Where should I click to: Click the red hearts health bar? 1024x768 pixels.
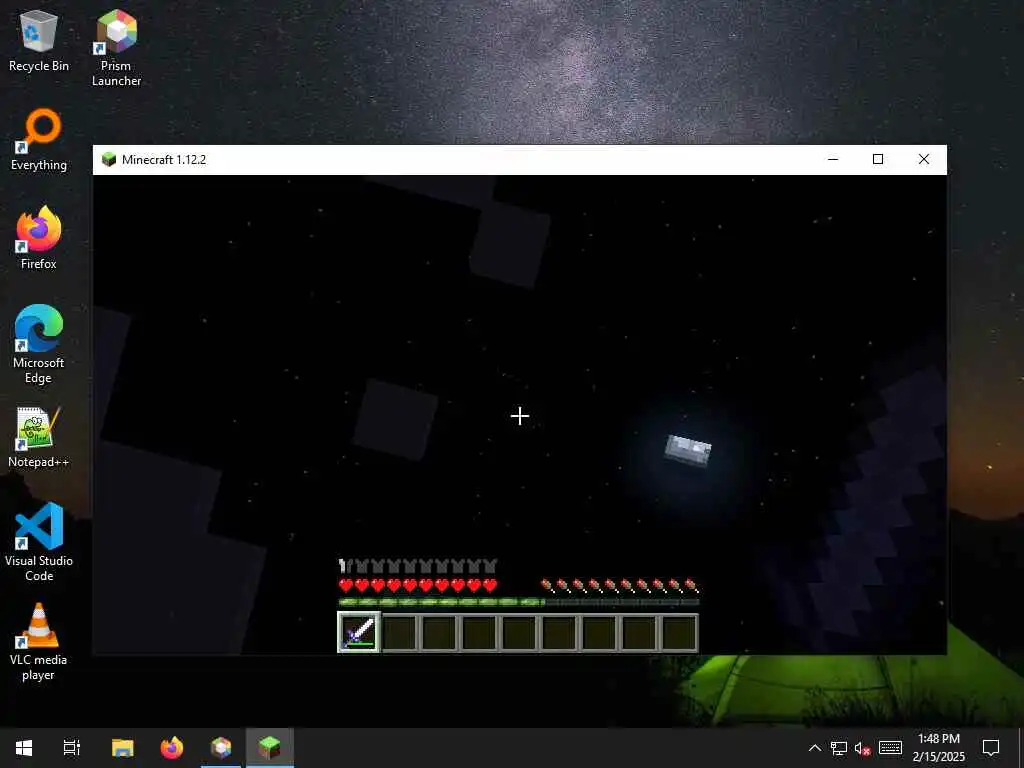418,585
